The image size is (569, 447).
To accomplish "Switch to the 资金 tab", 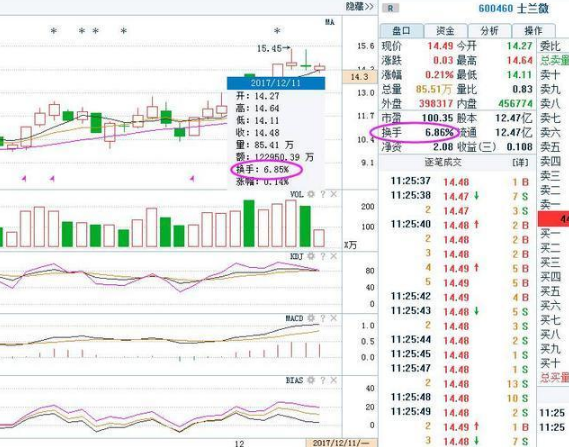I will pyautogui.click(x=445, y=31).
